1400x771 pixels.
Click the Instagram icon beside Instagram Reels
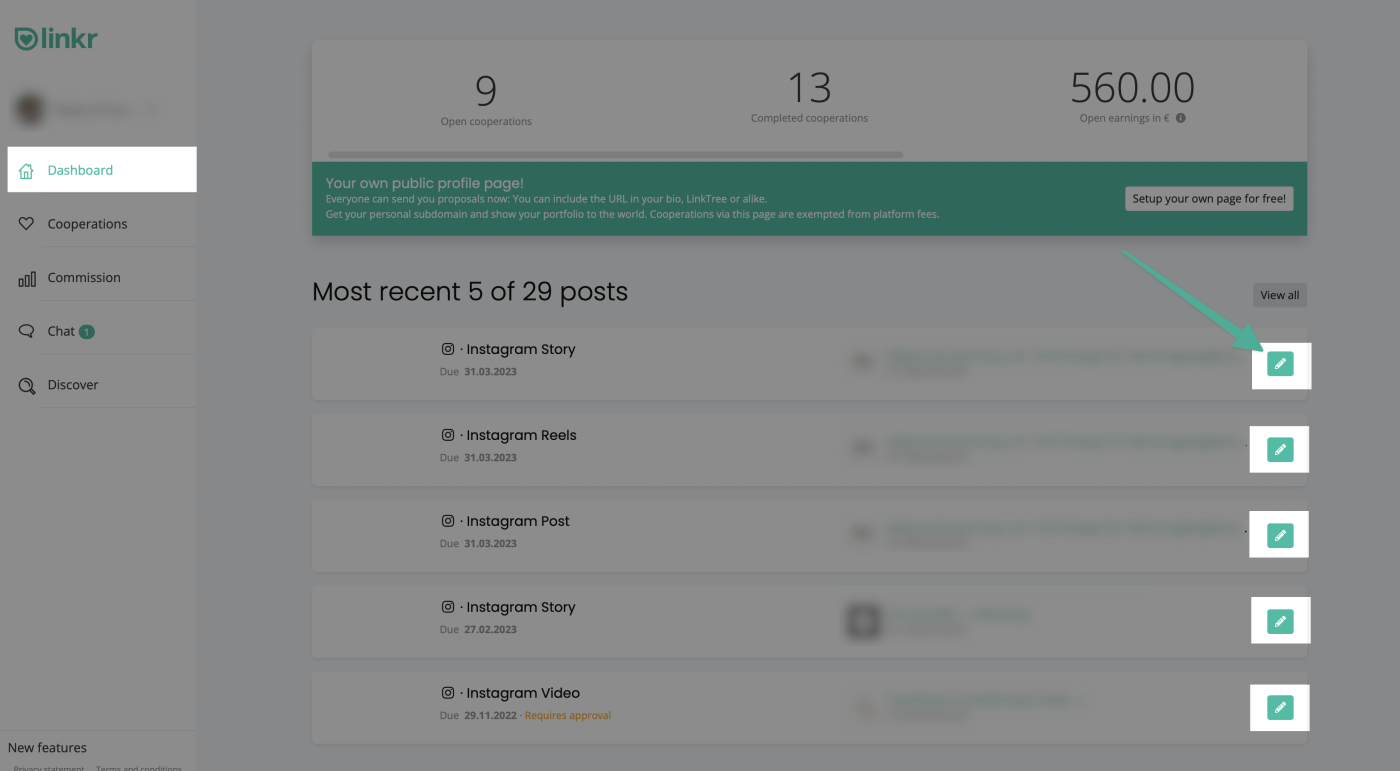448,435
